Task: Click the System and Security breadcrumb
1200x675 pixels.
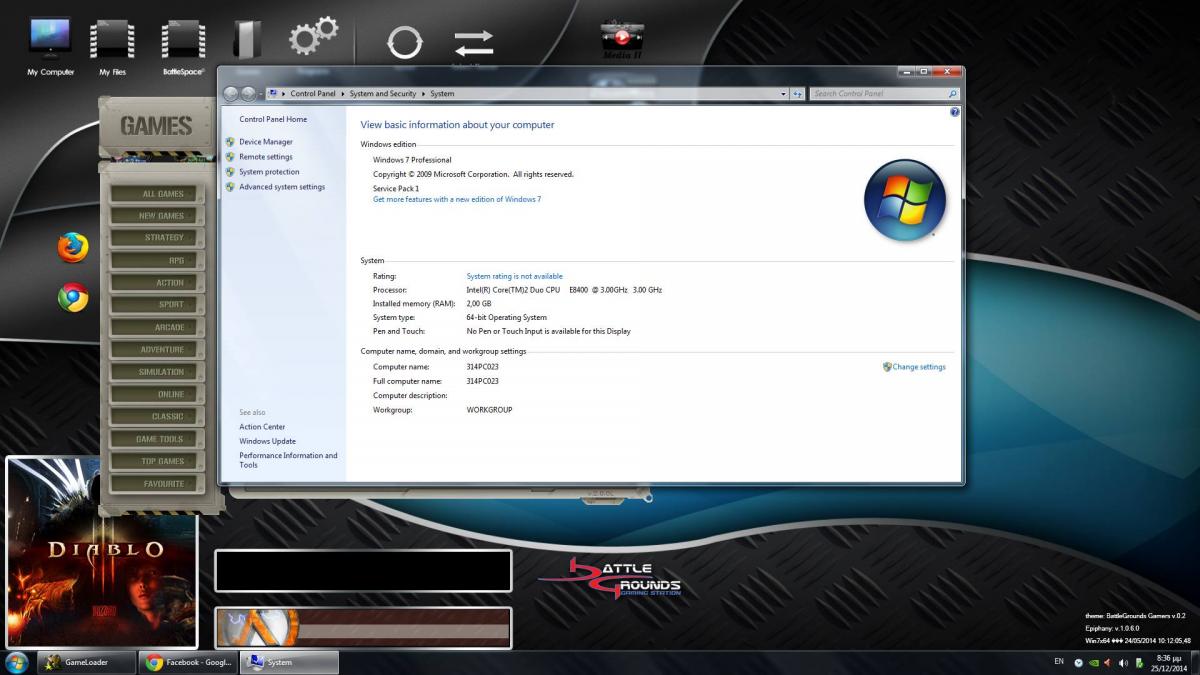Action: (383, 94)
